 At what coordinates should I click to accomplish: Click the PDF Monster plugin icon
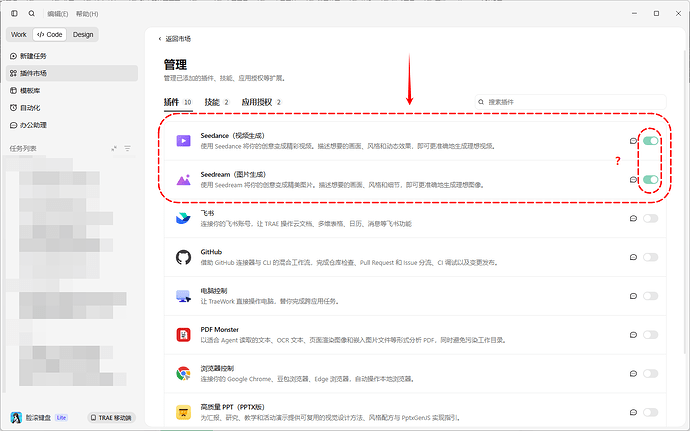(184, 335)
